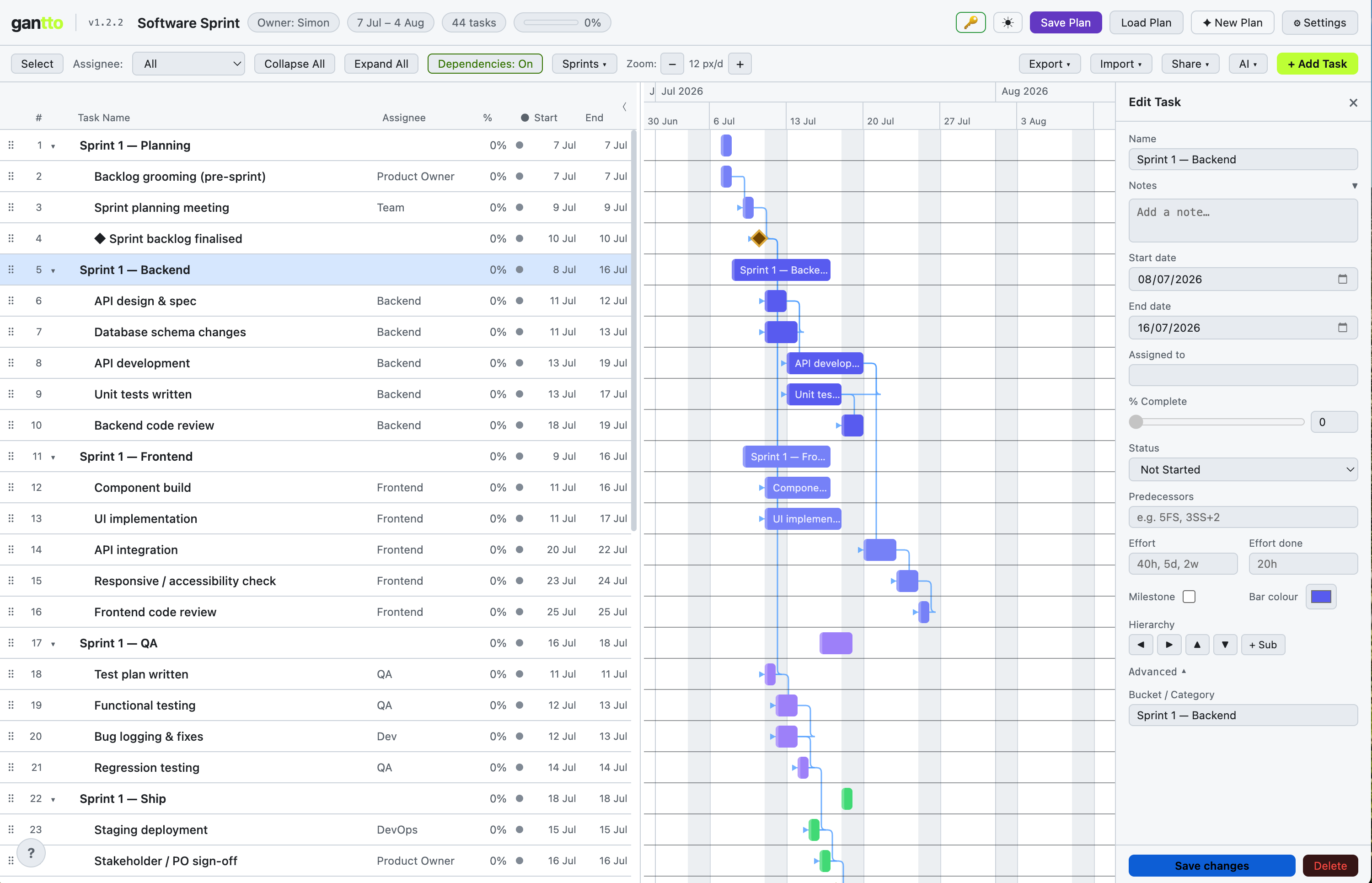Collapse the Sprint 1 — Backend group
The image size is (1372, 883).
tap(53, 271)
